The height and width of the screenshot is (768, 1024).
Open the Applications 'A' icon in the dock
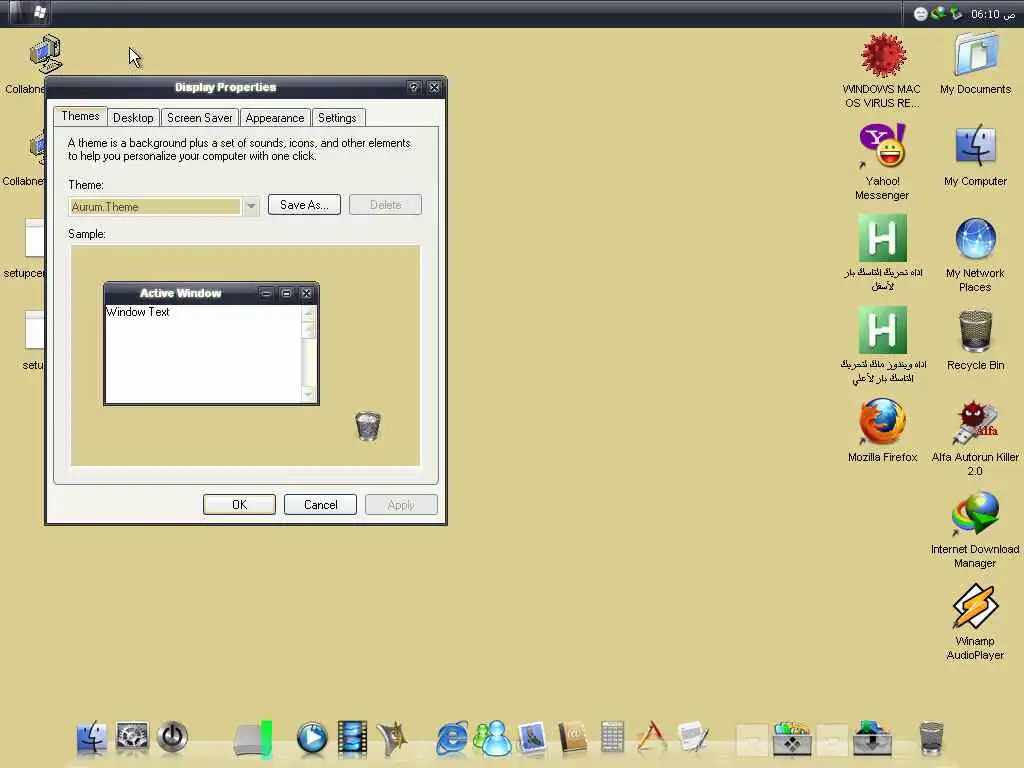[x=652, y=738]
